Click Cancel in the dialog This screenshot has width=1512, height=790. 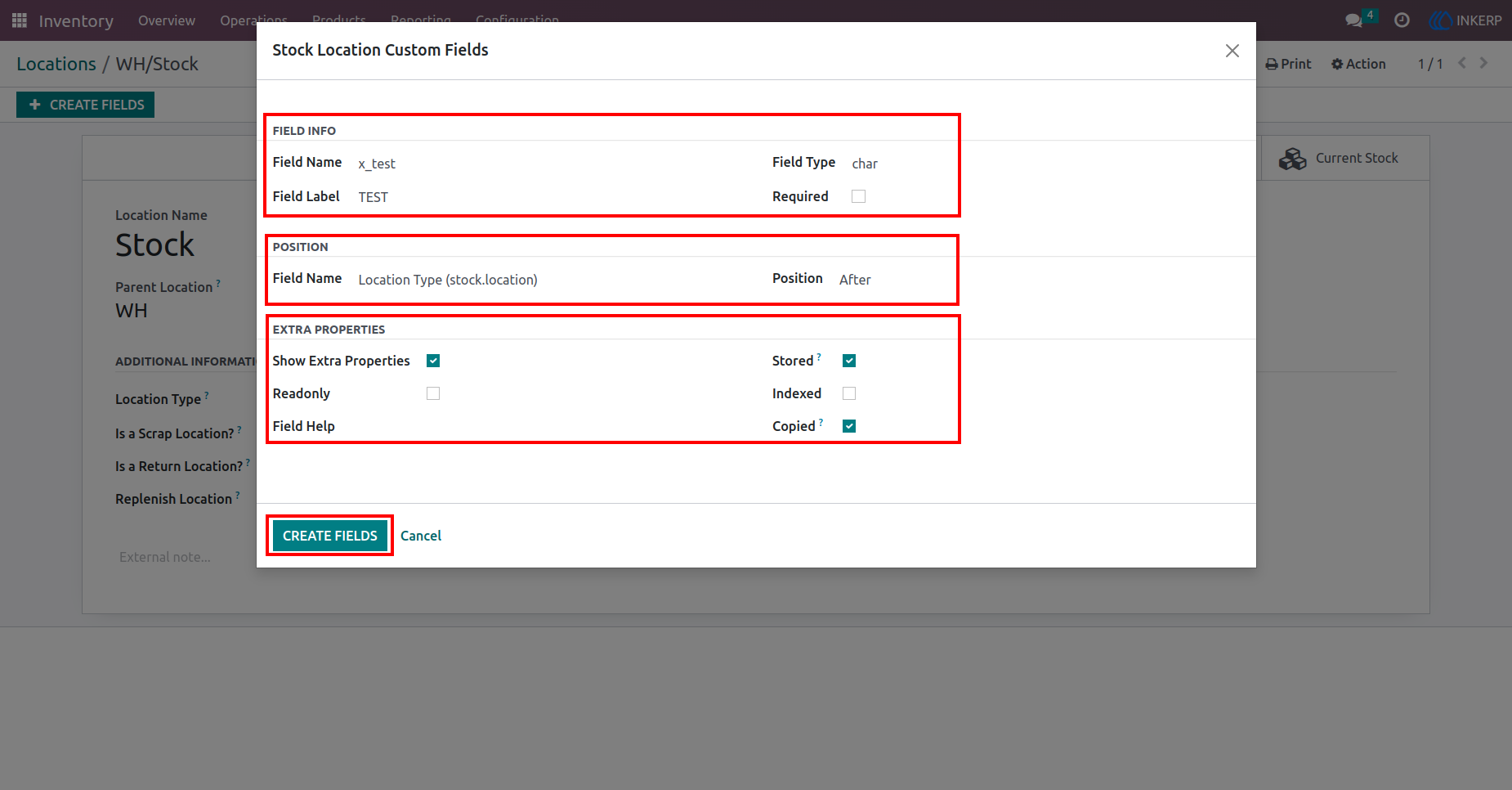[x=421, y=536]
